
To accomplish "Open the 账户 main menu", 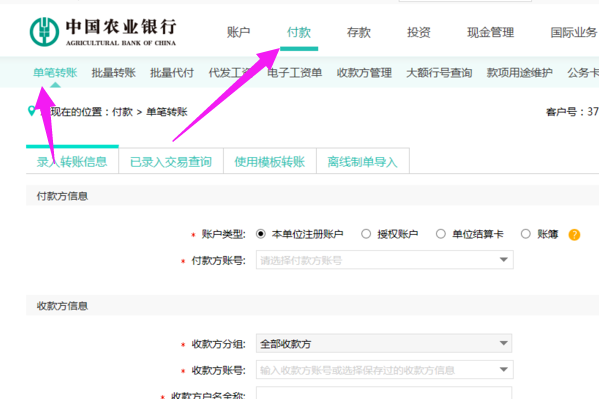I will pos(238,32).
